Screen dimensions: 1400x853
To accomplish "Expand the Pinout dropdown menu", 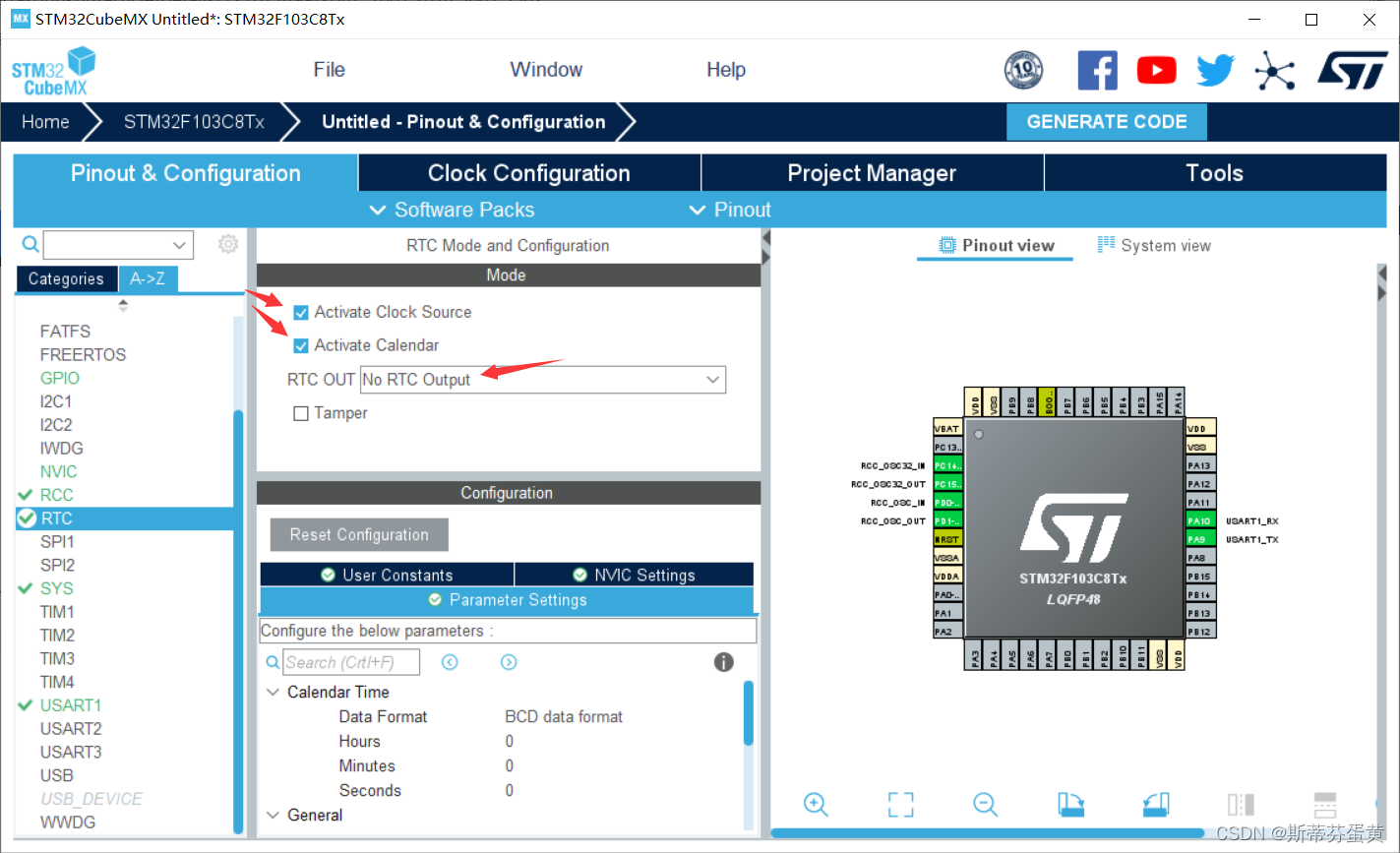I will (730, 210).
